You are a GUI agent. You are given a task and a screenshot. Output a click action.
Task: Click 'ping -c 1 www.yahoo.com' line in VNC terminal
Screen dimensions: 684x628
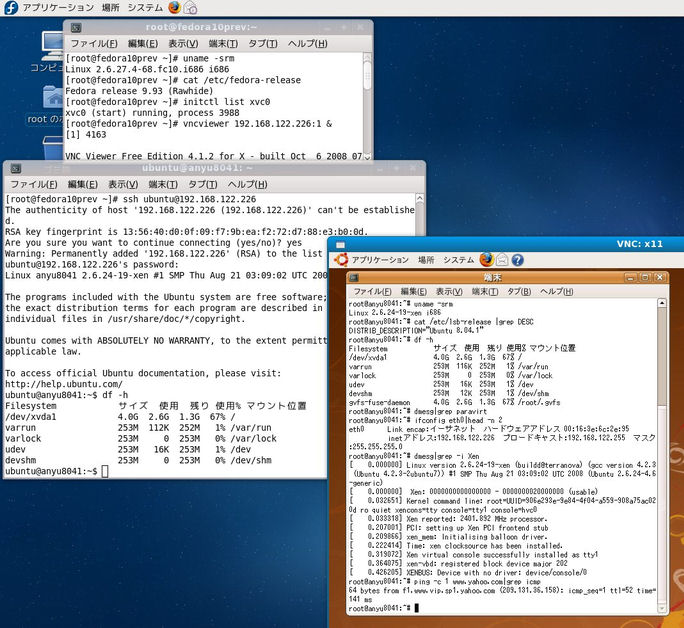445,582
